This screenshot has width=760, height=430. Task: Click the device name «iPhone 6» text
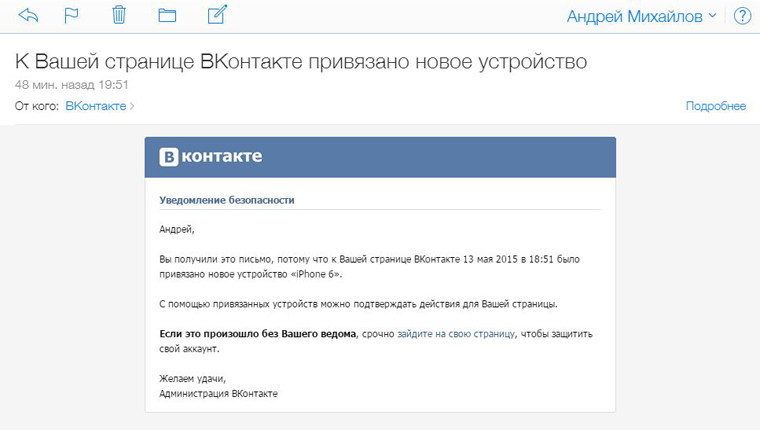(315, 274)
